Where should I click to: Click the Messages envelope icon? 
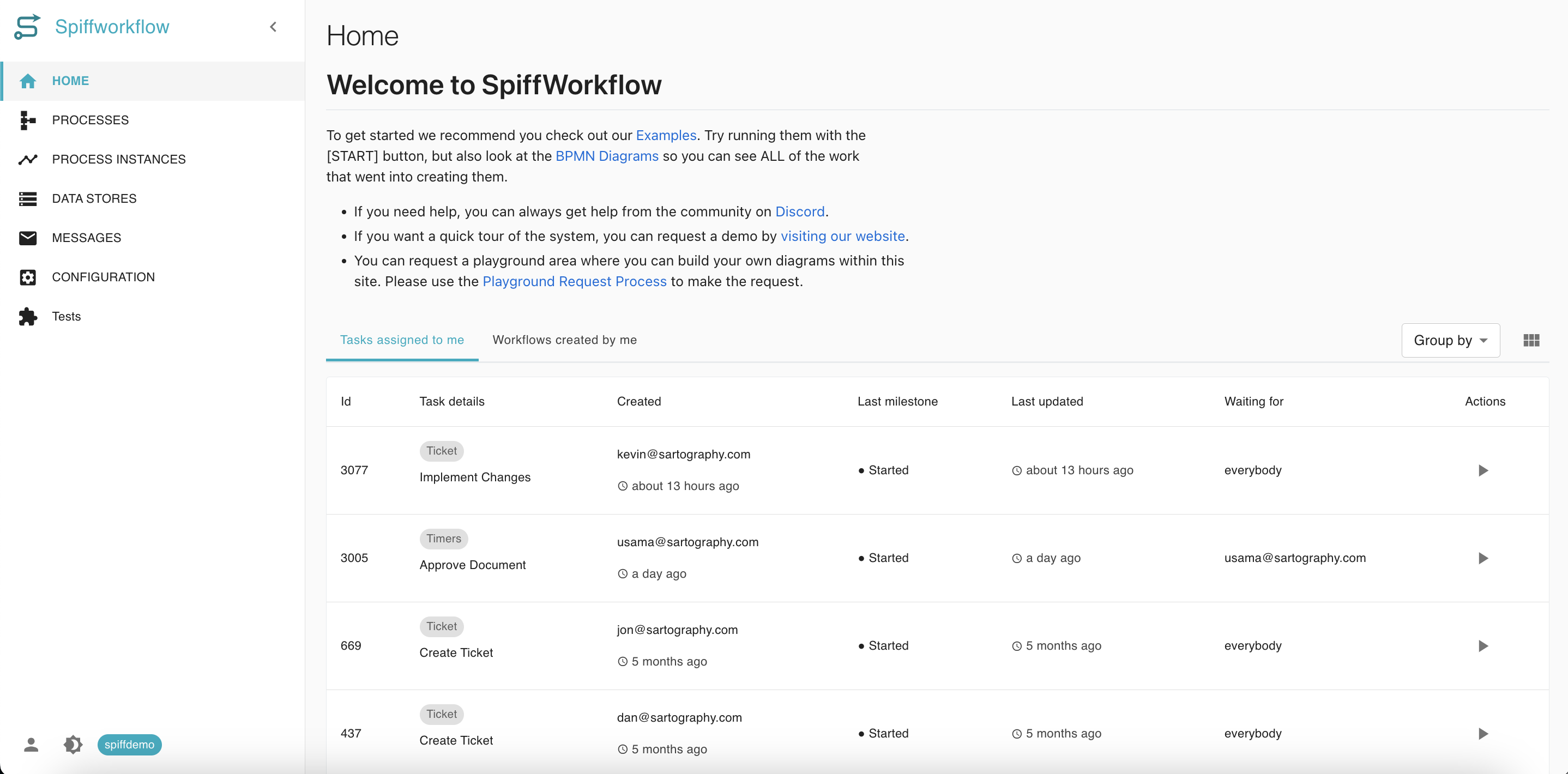(28, 238)
